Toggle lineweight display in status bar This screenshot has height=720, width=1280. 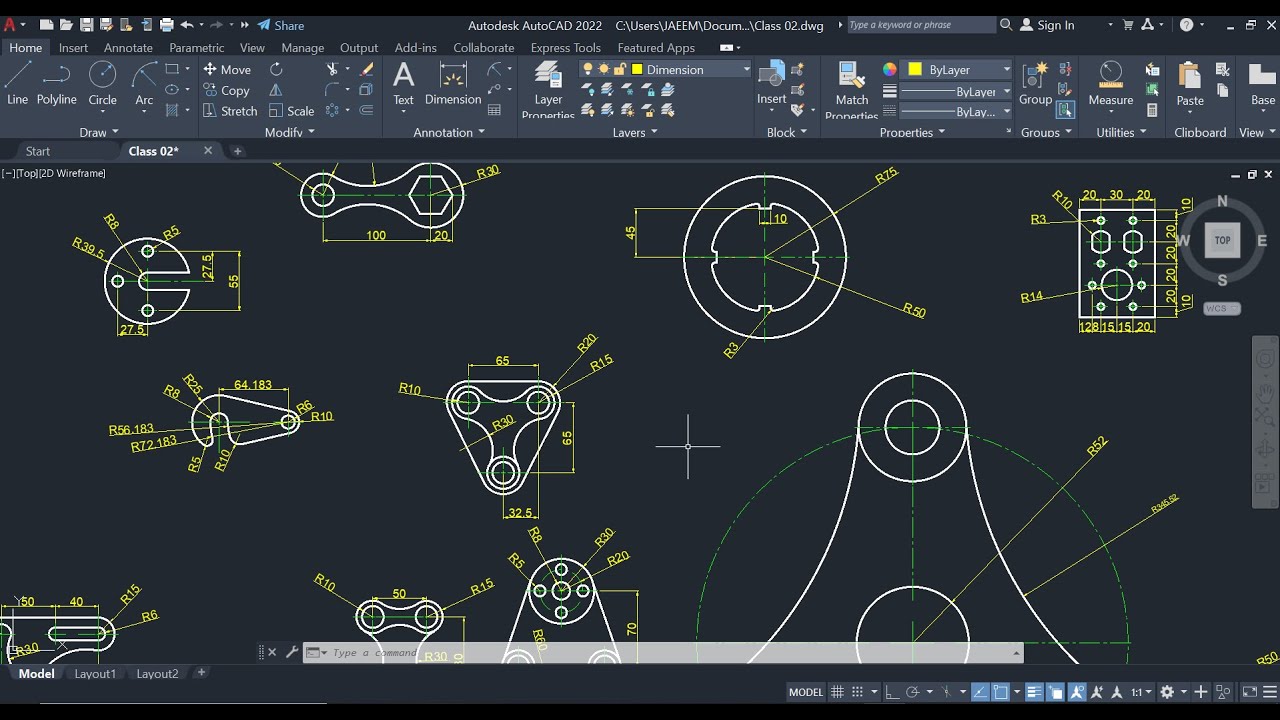click(1034, 692)
